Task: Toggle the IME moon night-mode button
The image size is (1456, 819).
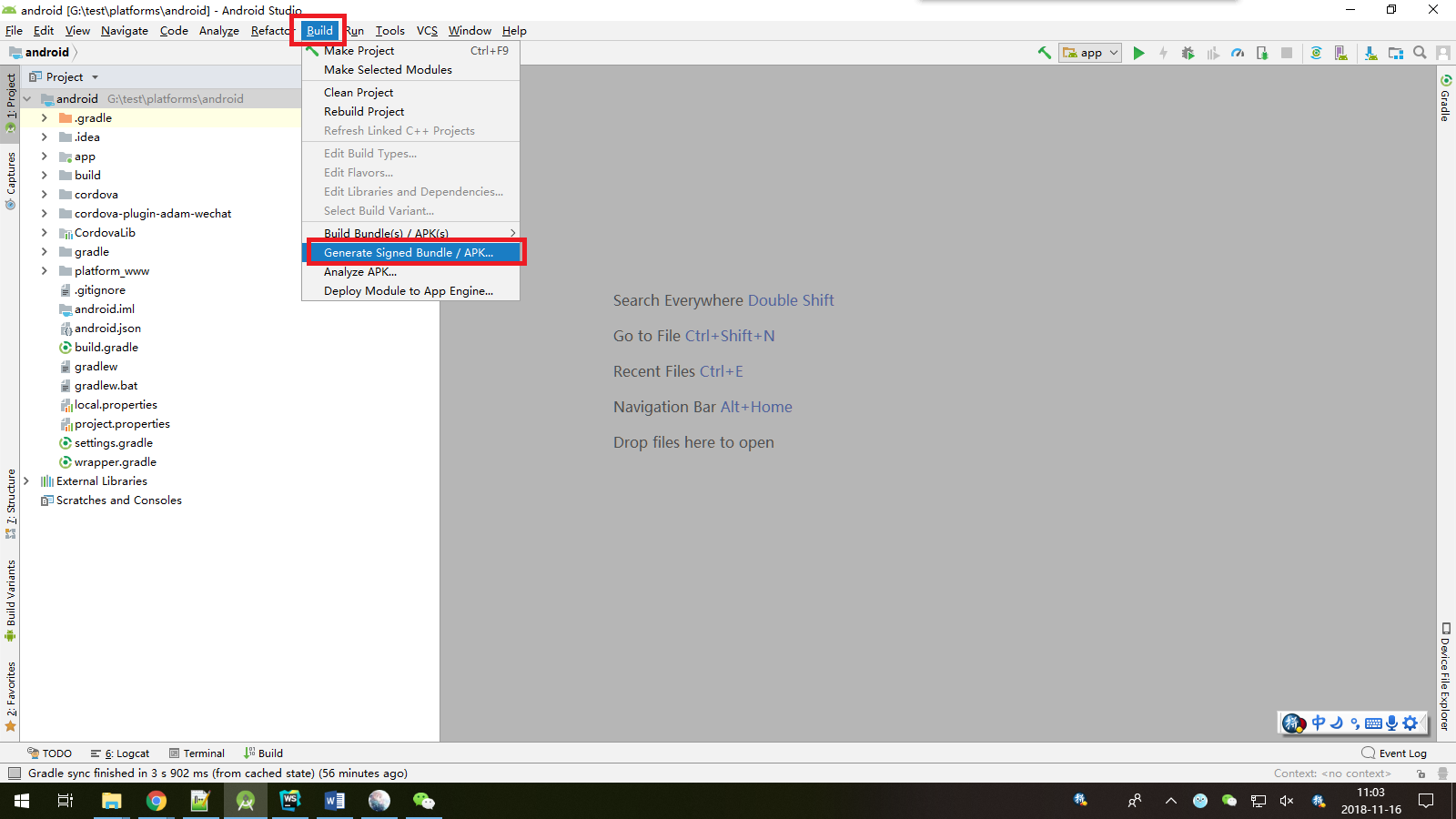Action: pyautogui.click(x=1336, y=723)
